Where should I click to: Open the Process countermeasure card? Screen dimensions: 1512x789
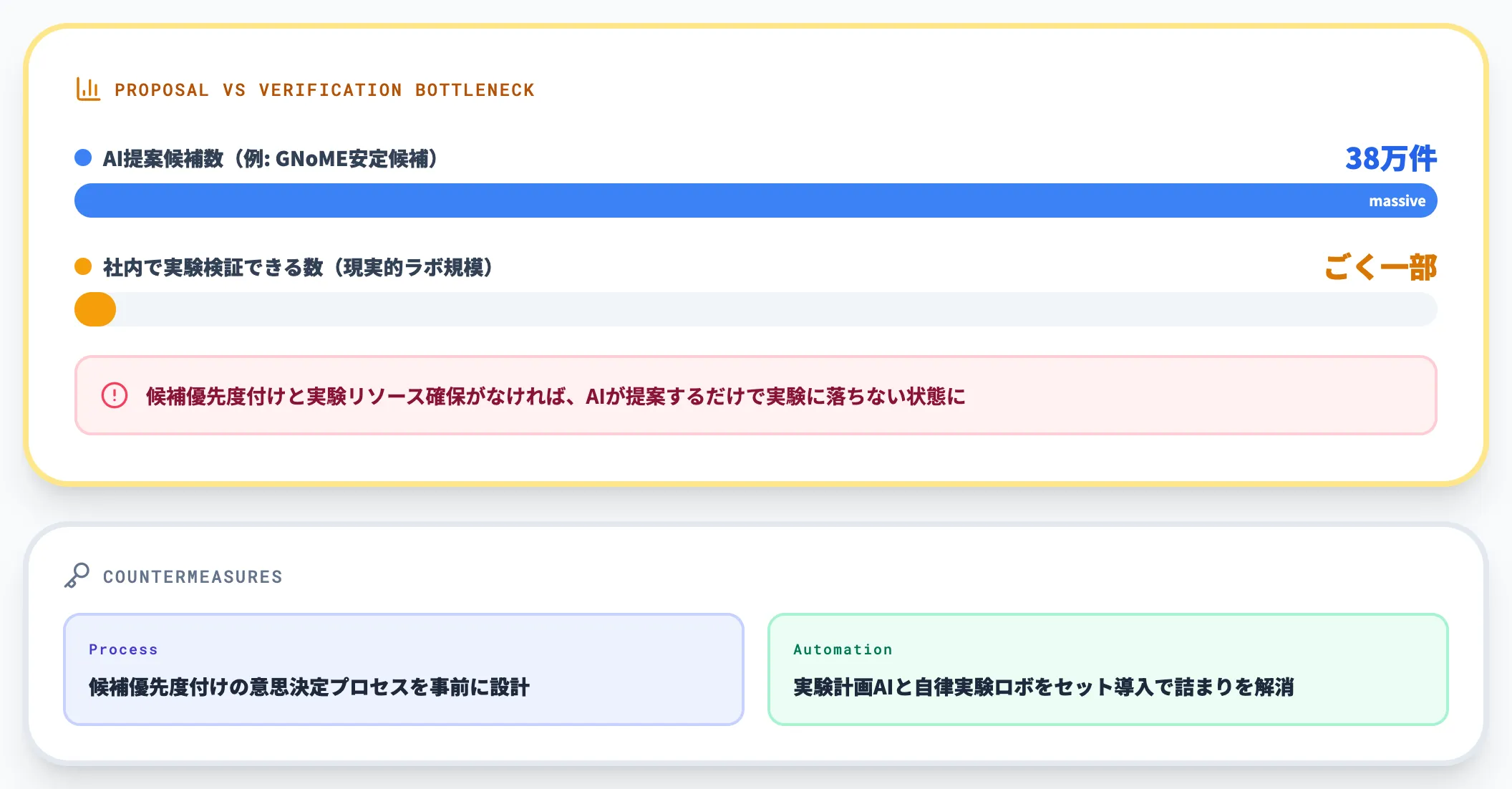click(x=404, y=669)
